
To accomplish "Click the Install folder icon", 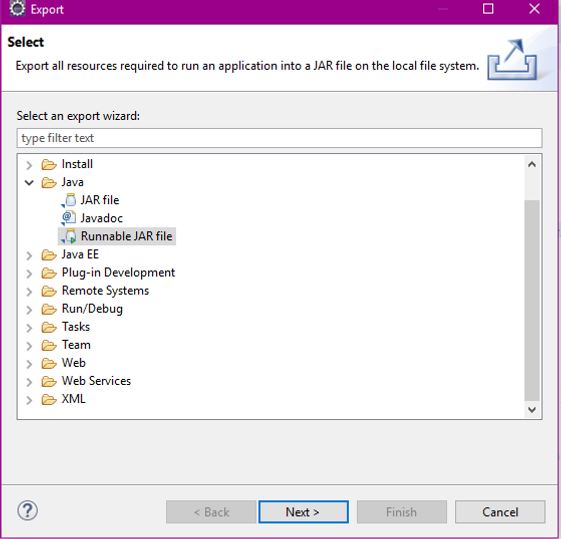I will (x=49, y=165).
